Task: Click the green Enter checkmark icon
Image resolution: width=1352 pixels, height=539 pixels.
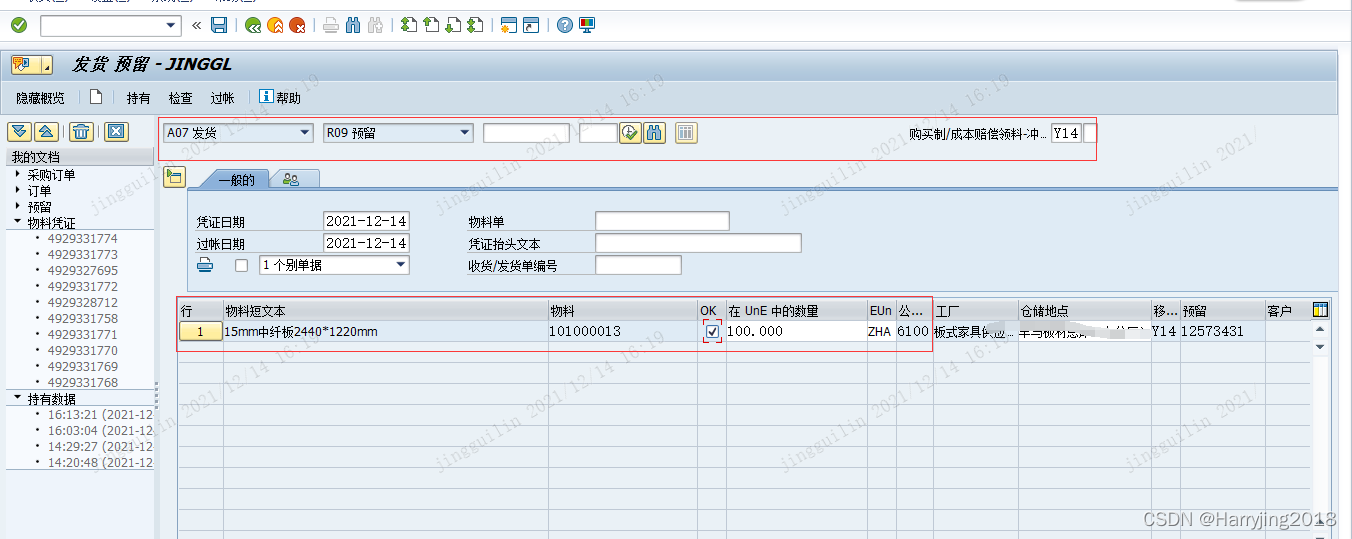Action: point(19,25)
